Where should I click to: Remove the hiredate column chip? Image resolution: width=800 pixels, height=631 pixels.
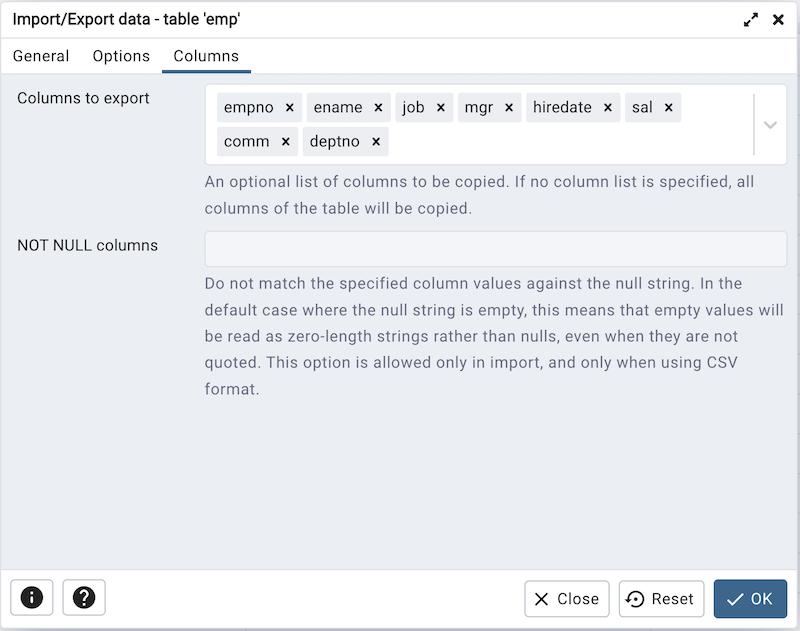coord(607,107)
